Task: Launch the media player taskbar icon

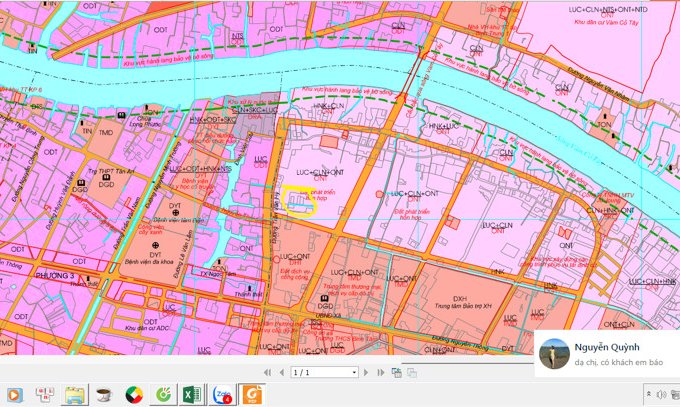Action: tap(15, 393)
